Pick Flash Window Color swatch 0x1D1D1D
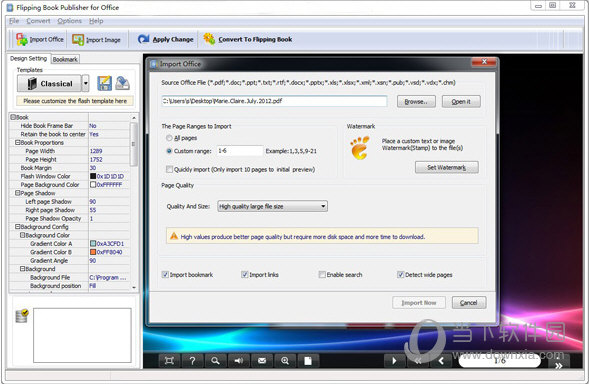 [x=93, y=176]
